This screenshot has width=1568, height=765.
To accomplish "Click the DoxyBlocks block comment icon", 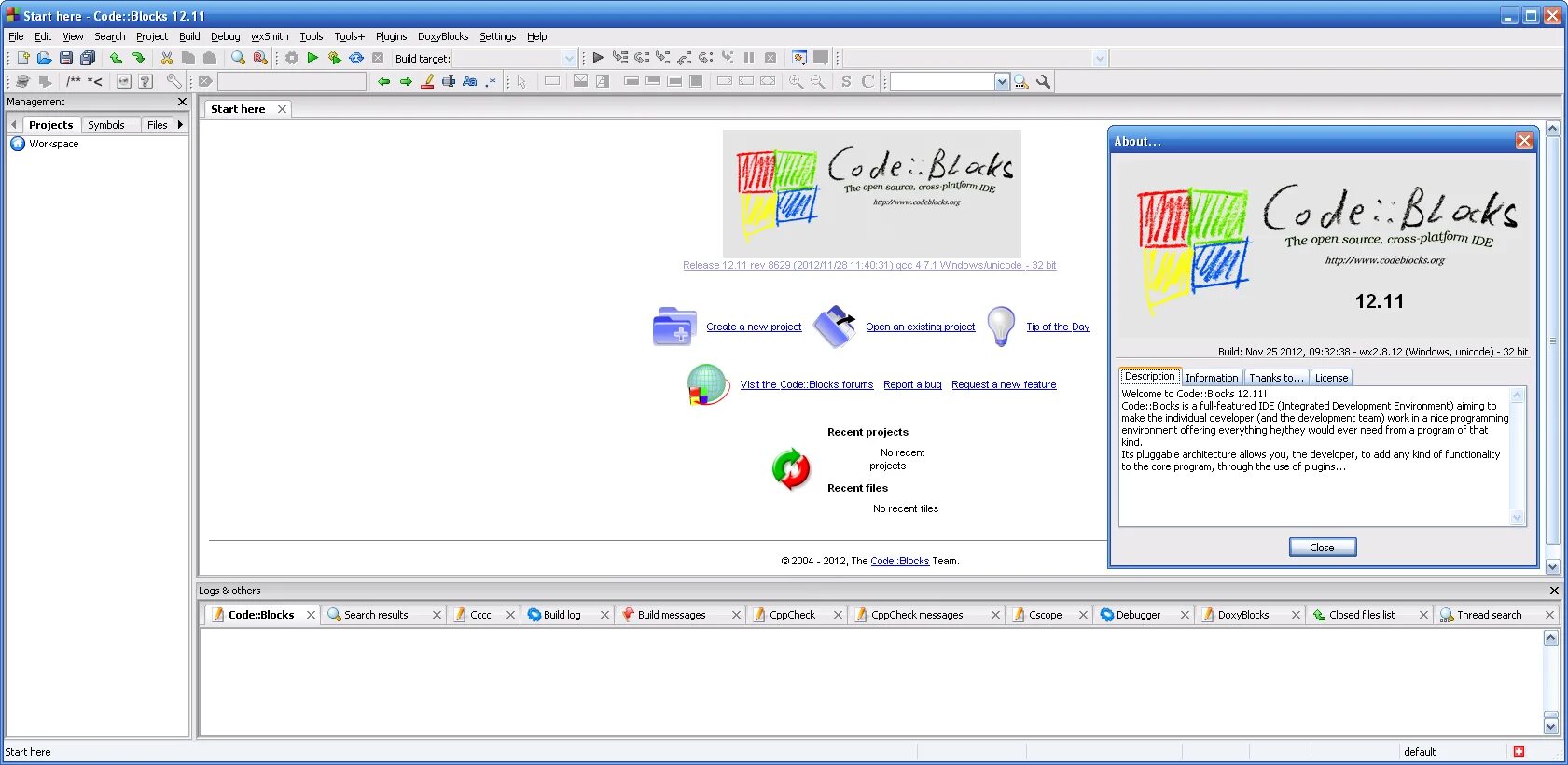I will point(74,81).
